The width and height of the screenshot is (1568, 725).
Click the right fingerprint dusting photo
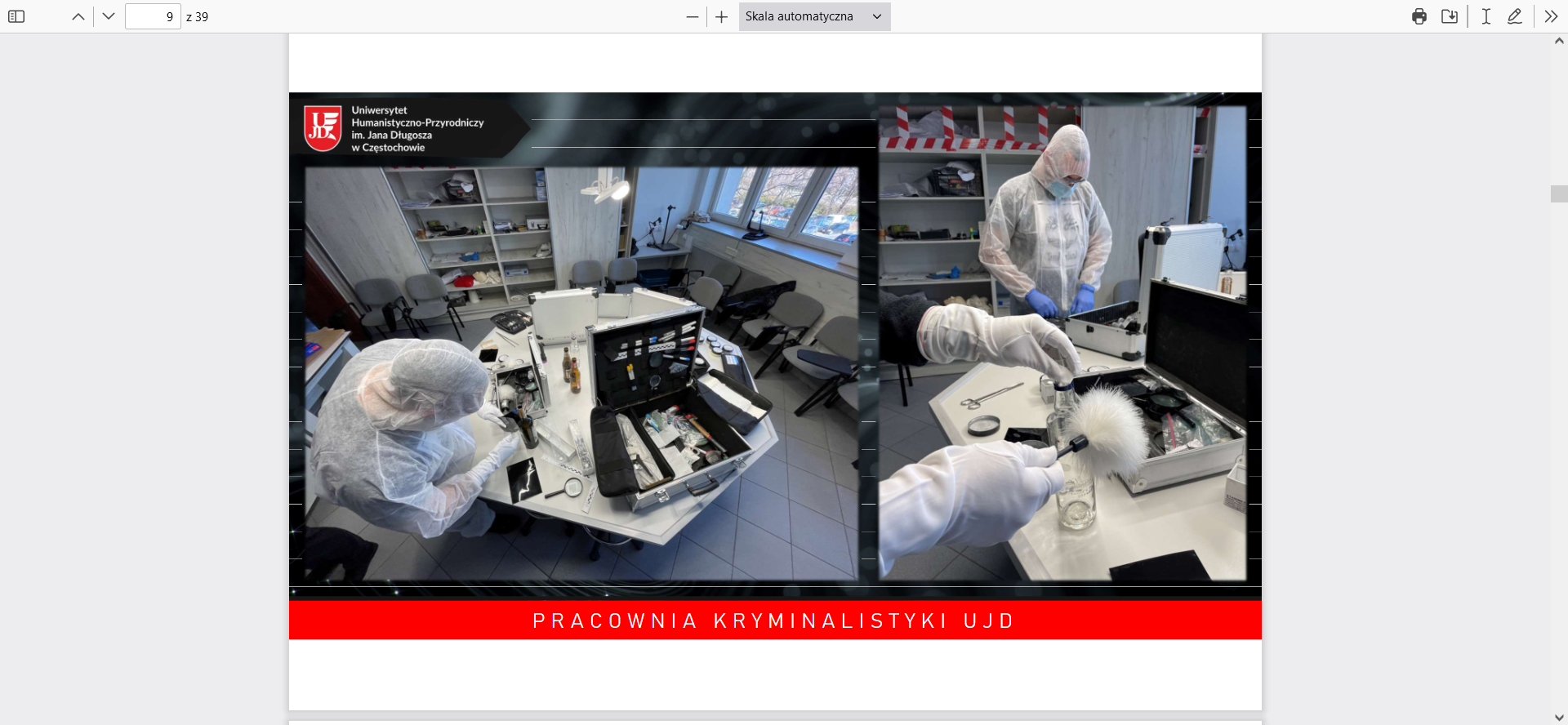tap(1062, 343)
